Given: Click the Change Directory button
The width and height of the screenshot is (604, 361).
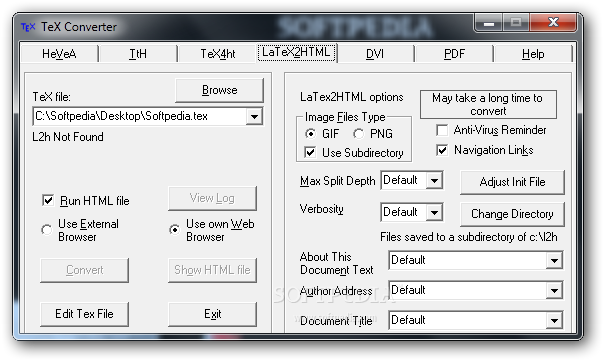Looking at the screenshot, I should click(x=512, y=214).
